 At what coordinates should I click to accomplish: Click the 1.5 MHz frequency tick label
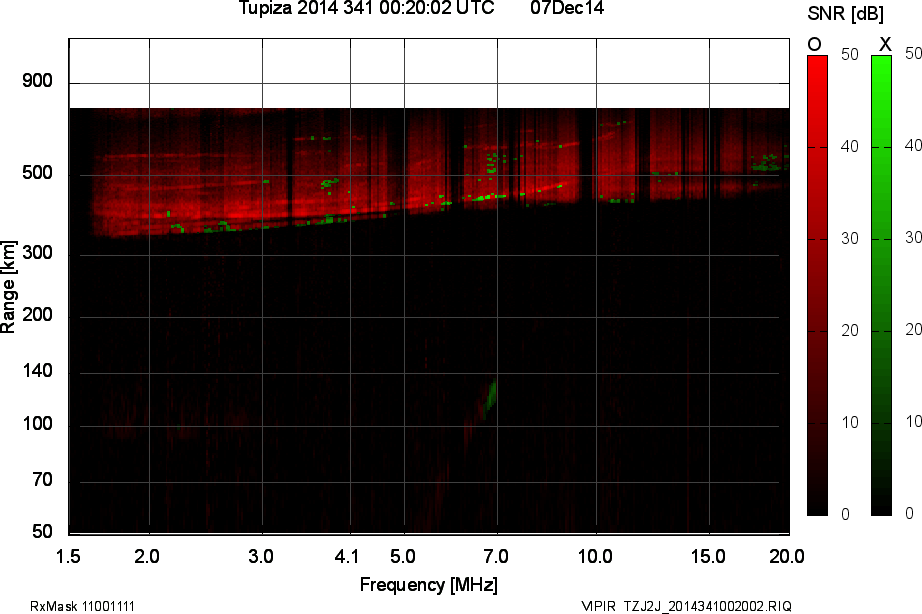(68, 554)
